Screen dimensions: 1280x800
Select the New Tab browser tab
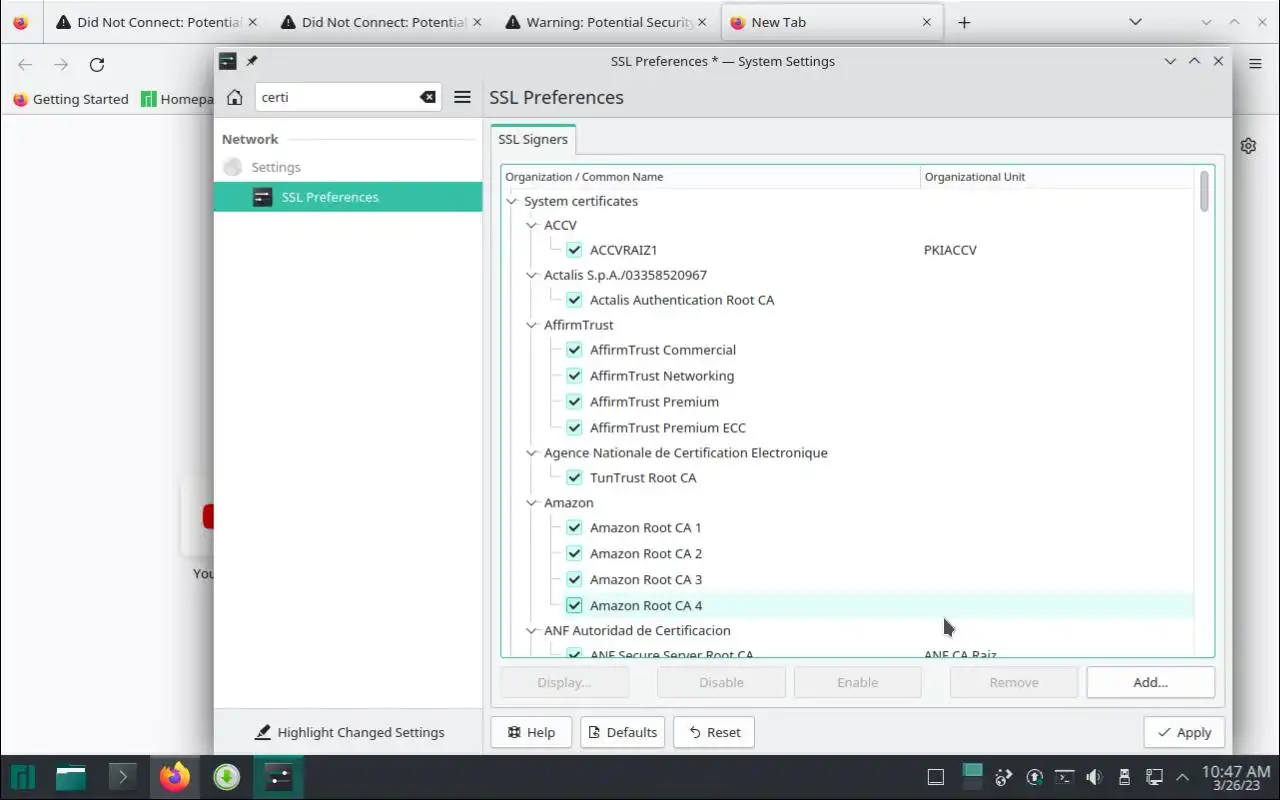click(x=832, y=22)
